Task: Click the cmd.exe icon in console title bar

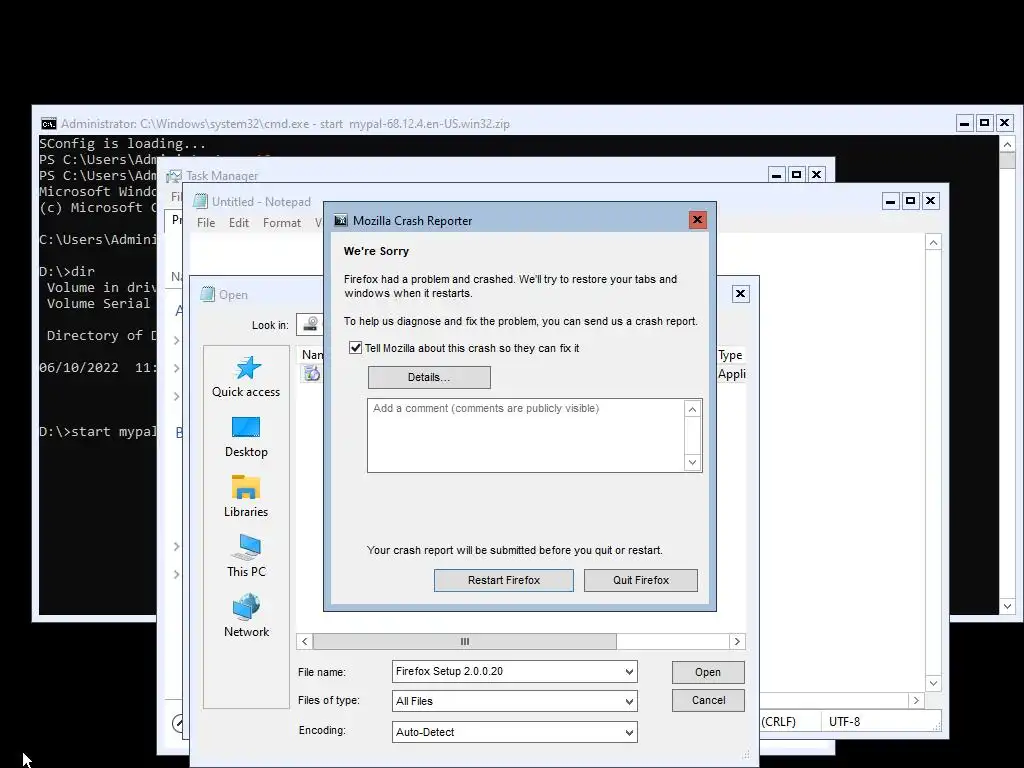Action: [48, 123]
